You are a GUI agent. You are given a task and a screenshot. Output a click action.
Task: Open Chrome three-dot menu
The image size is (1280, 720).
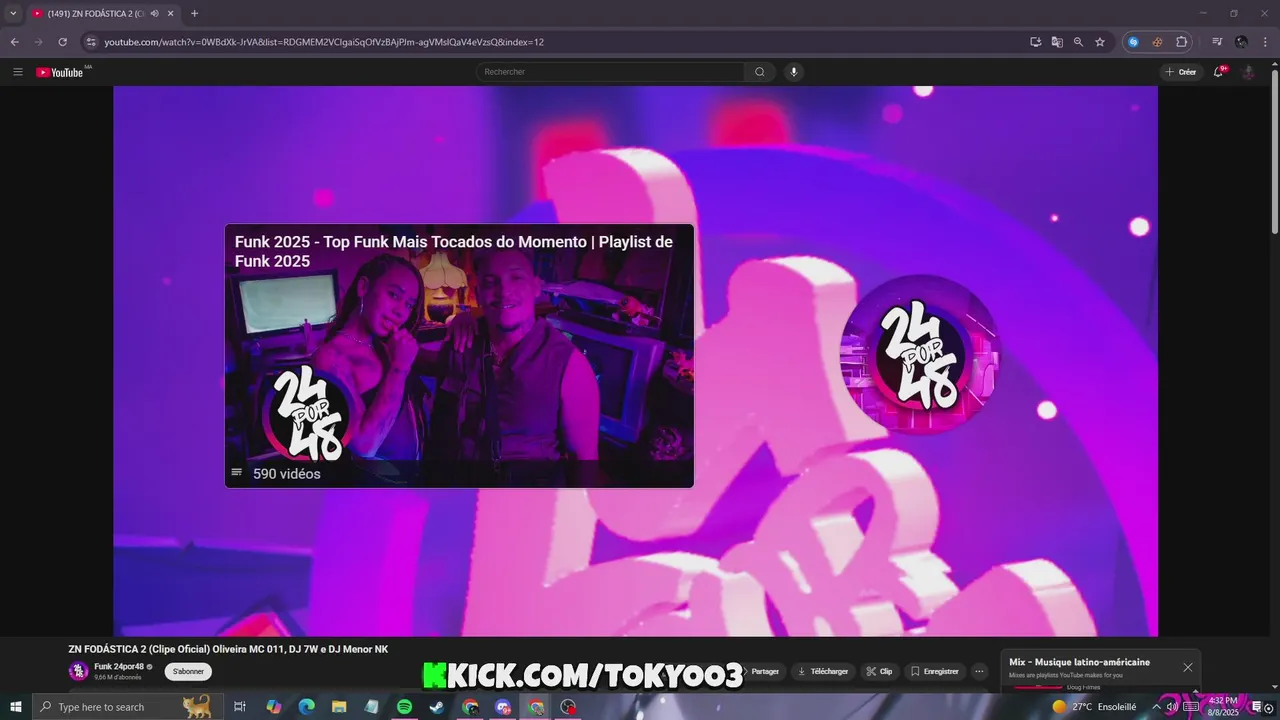(x=1265, y=42)
